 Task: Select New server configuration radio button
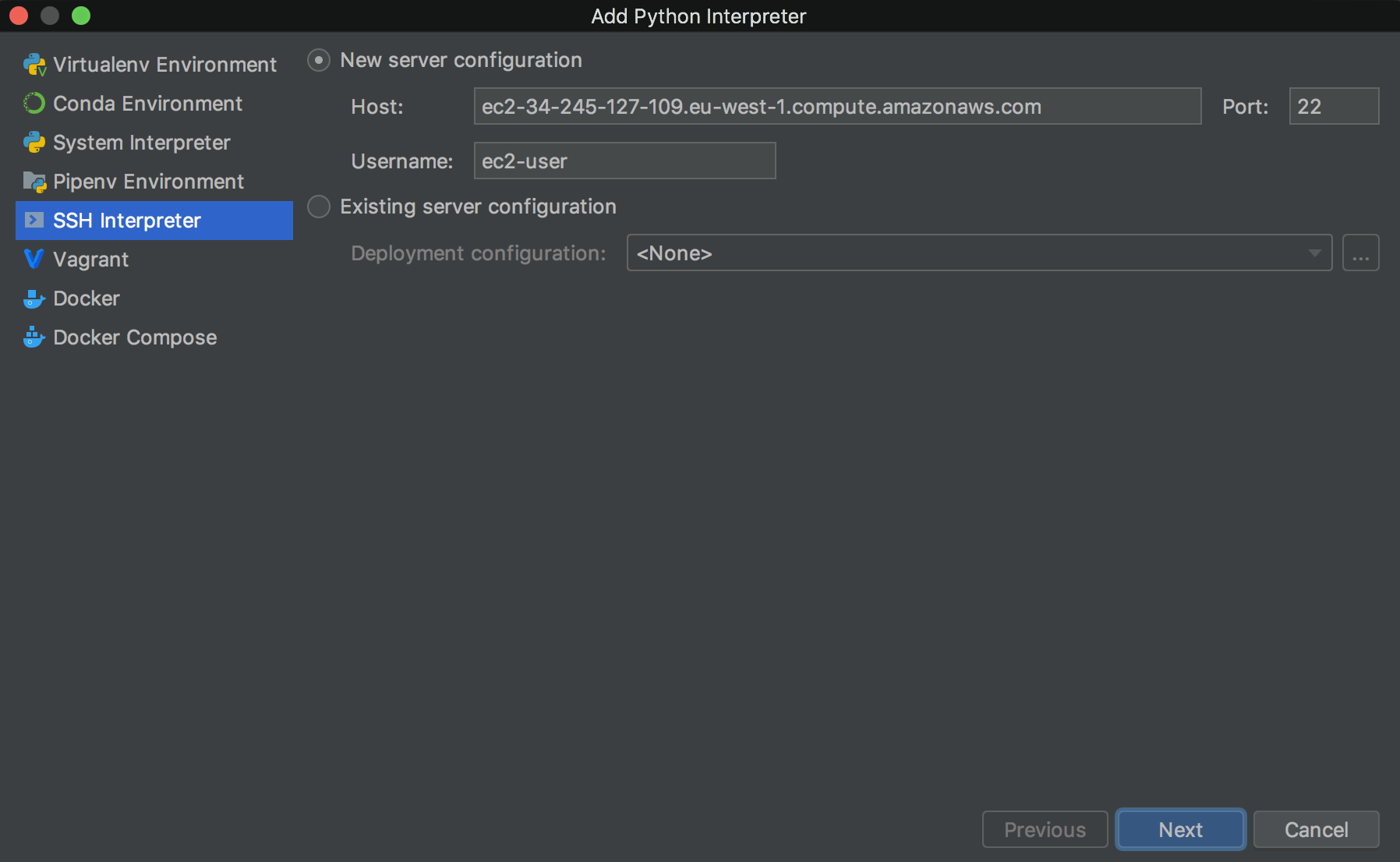(x=319, y=60)
